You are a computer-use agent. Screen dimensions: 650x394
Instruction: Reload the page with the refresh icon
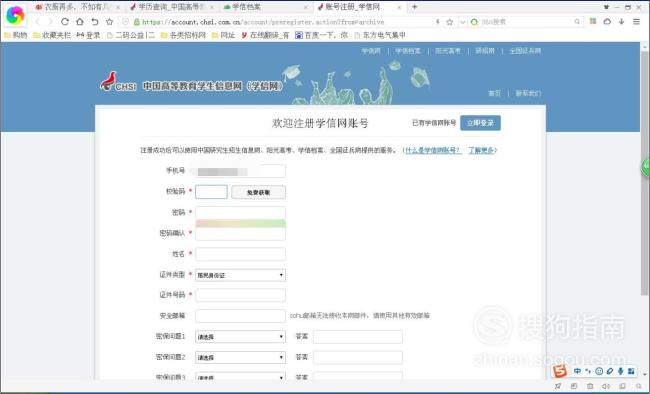65,22
